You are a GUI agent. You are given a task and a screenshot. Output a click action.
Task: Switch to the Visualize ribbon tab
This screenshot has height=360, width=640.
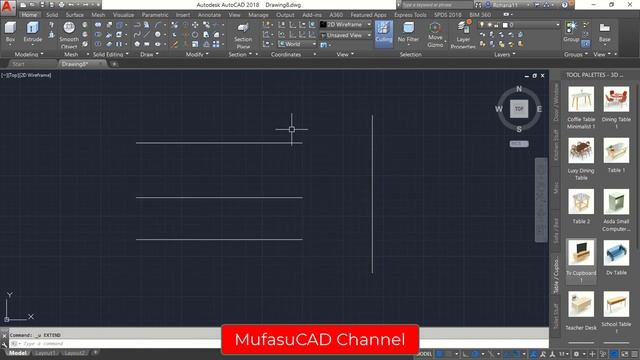tap(124, 15)
